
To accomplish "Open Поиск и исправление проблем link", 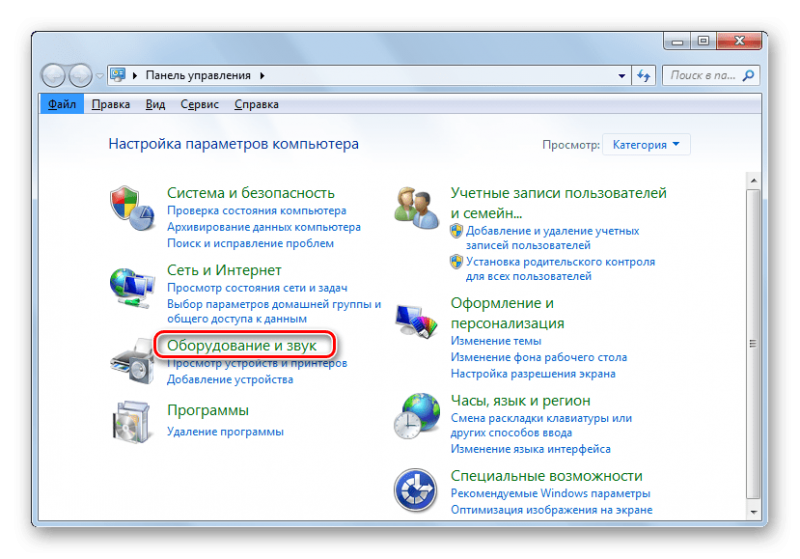I will tap(251, 243).
